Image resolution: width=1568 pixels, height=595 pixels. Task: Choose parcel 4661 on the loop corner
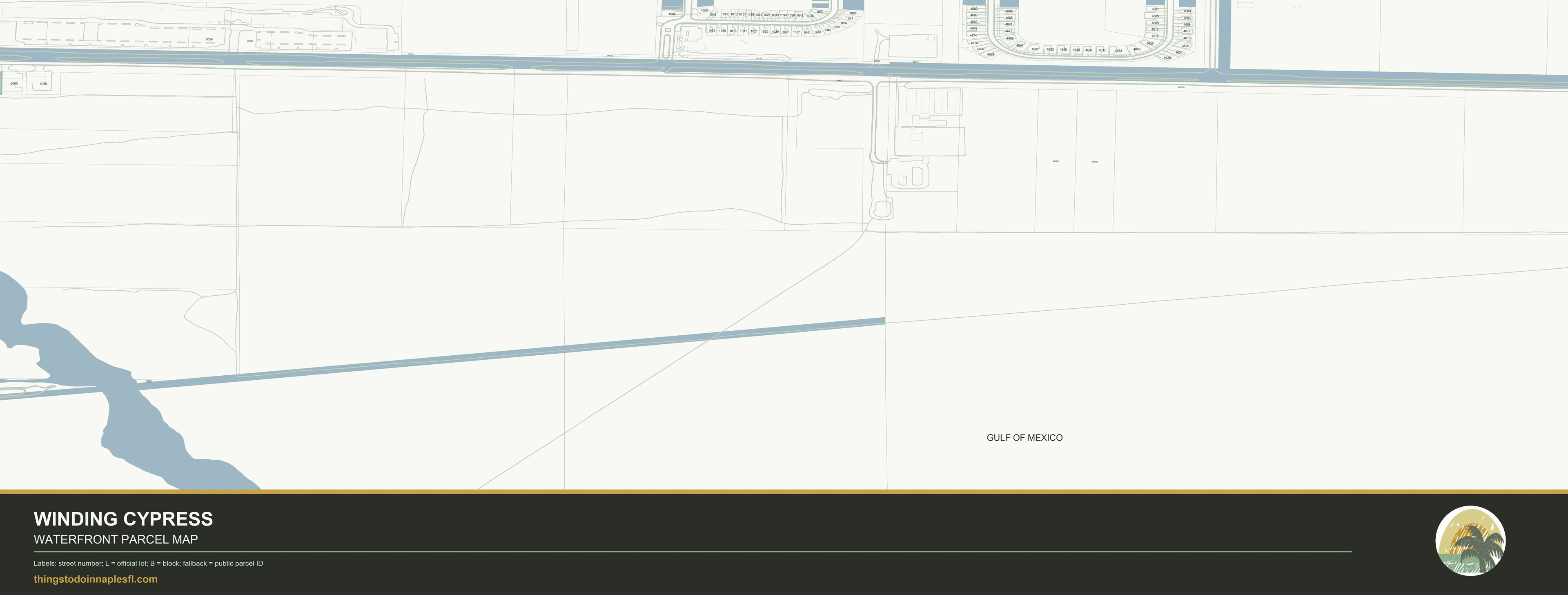[x=1020, y=46]
